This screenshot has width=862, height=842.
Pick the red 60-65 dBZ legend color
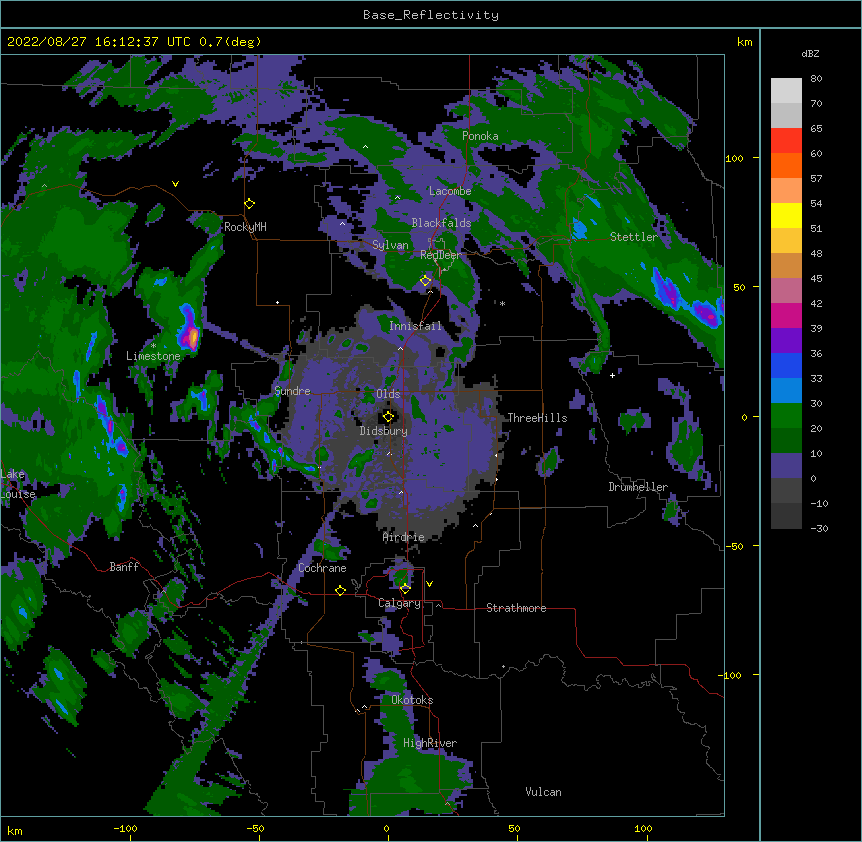click(786, 140)
